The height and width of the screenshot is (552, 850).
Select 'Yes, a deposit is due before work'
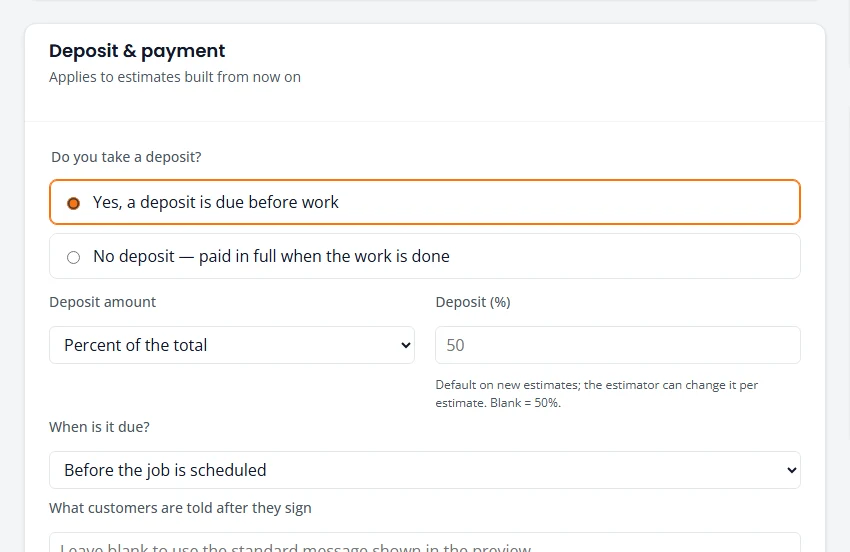(424, 202)
